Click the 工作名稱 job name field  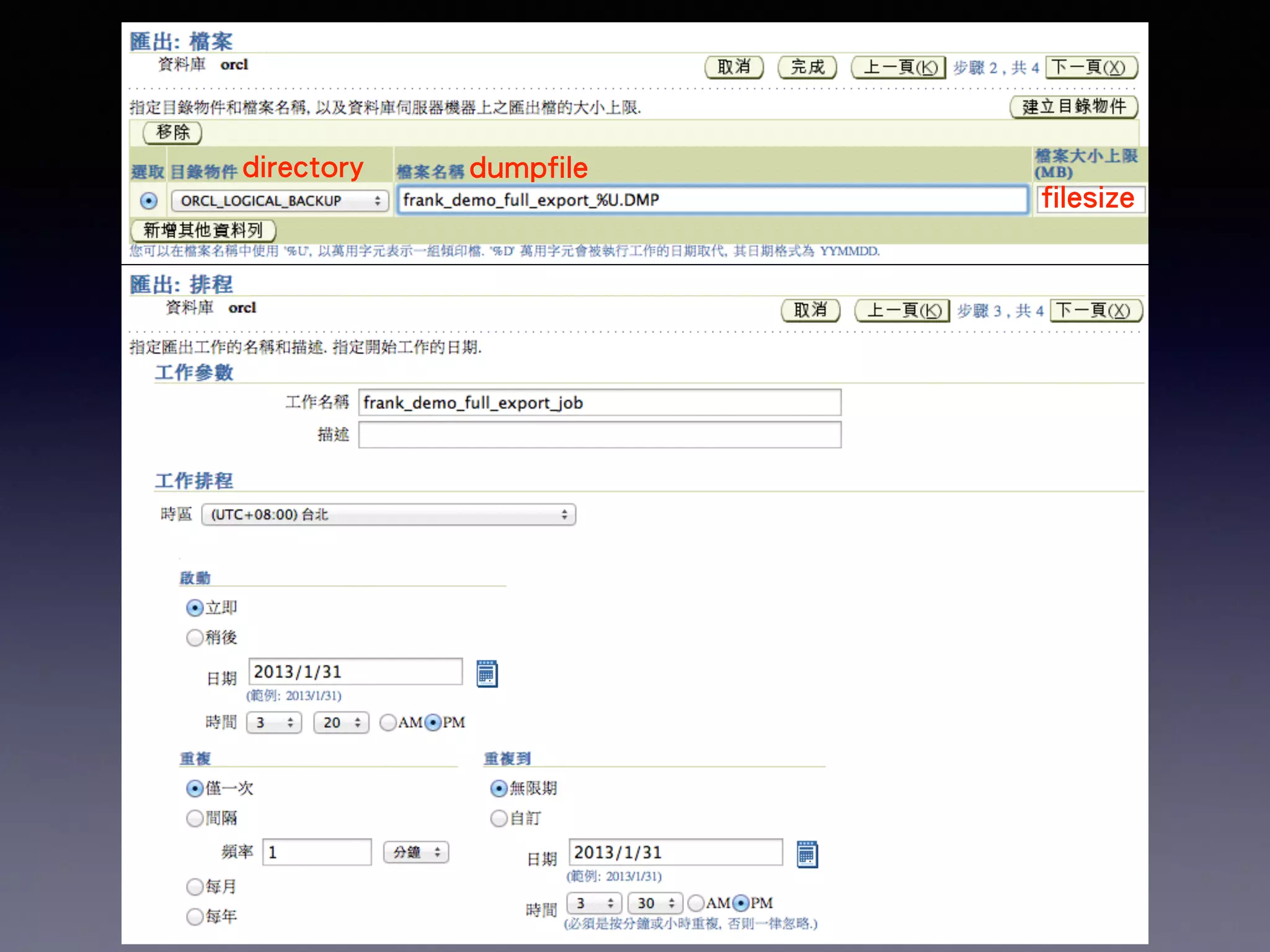click(x=600, y=403)
